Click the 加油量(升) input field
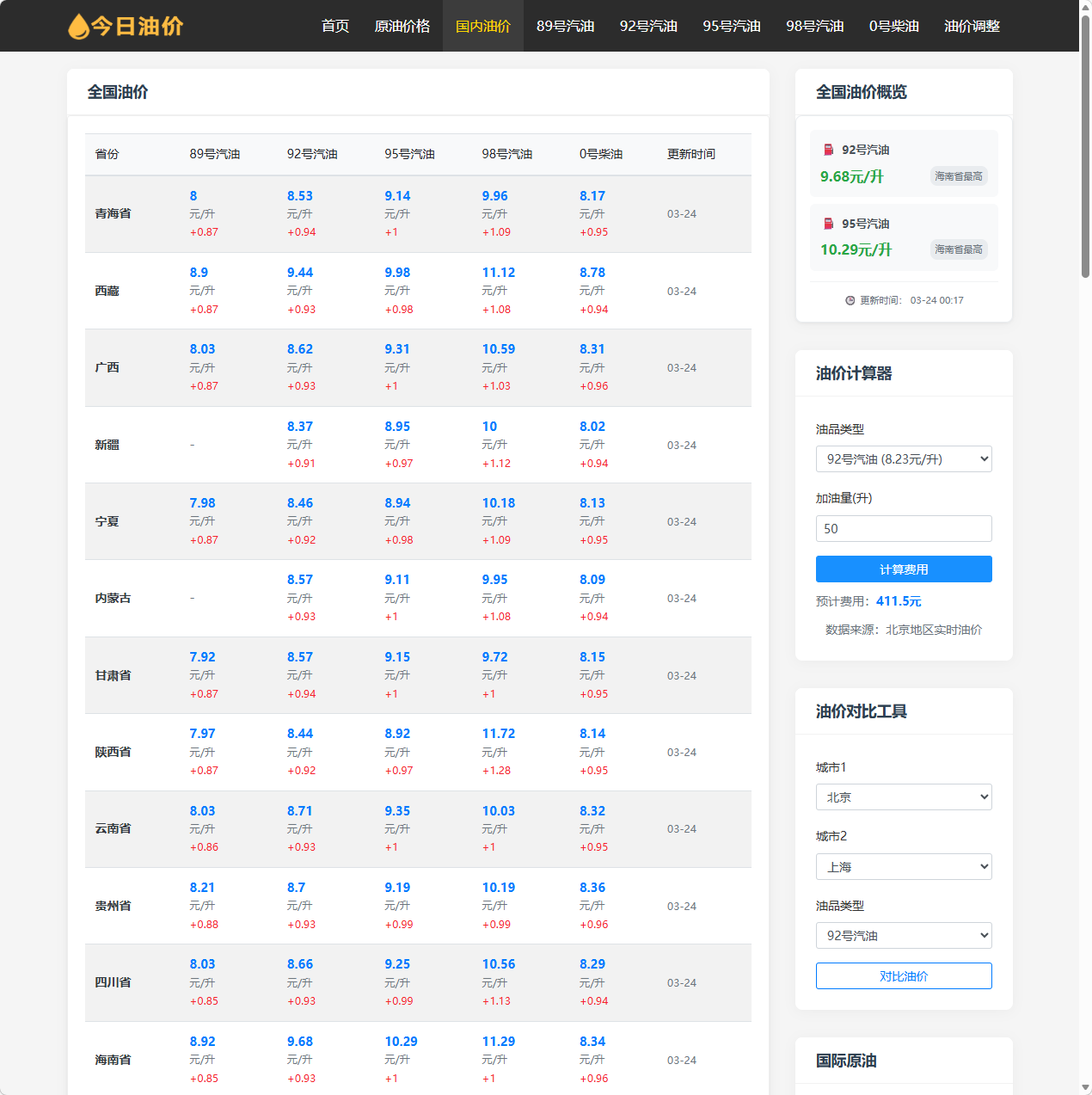The width and height of the screenshot is (1092, 1095). click(903, 529)
